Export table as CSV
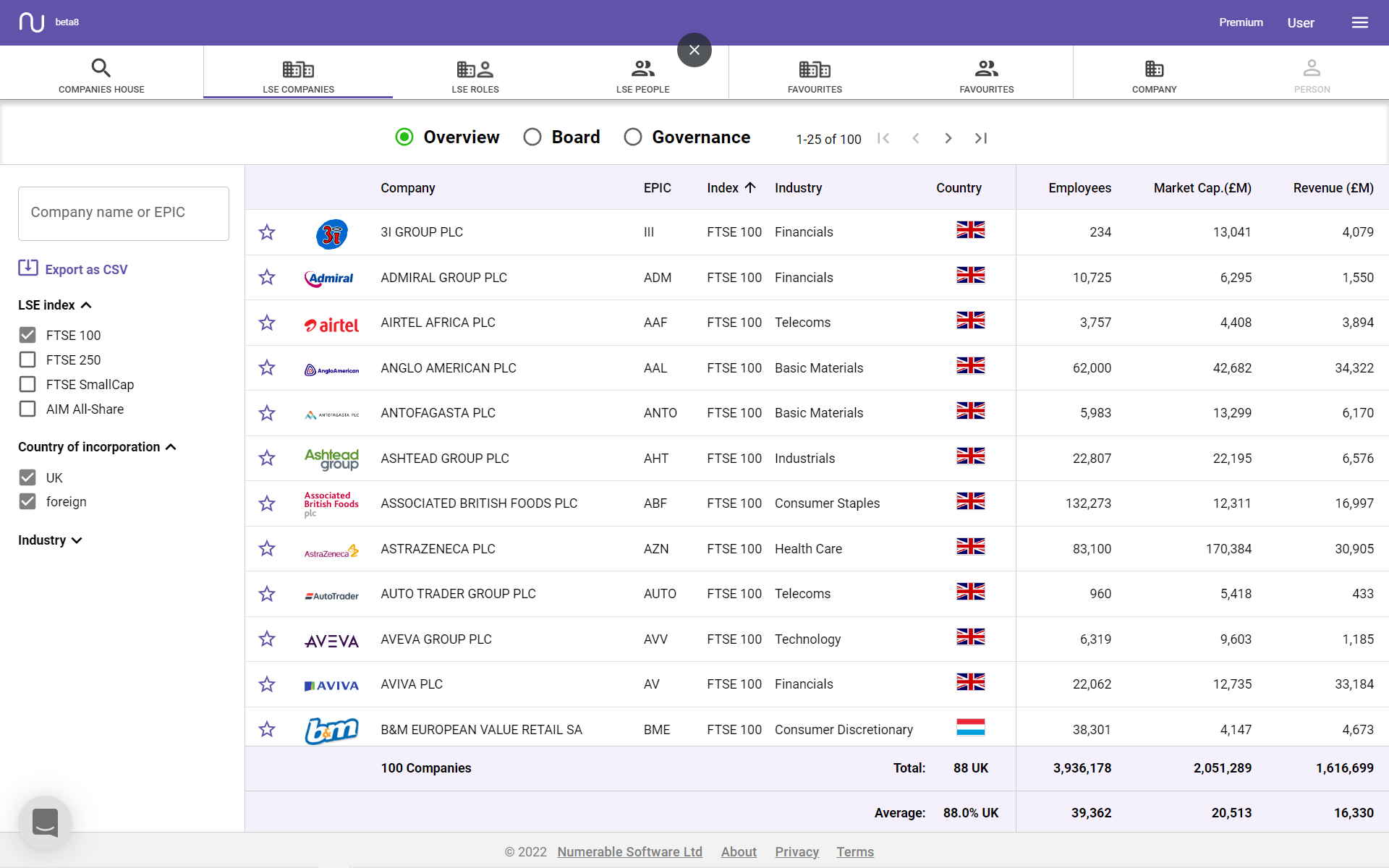This screenshot has height=868, width=1389. [x=73, y=269]
